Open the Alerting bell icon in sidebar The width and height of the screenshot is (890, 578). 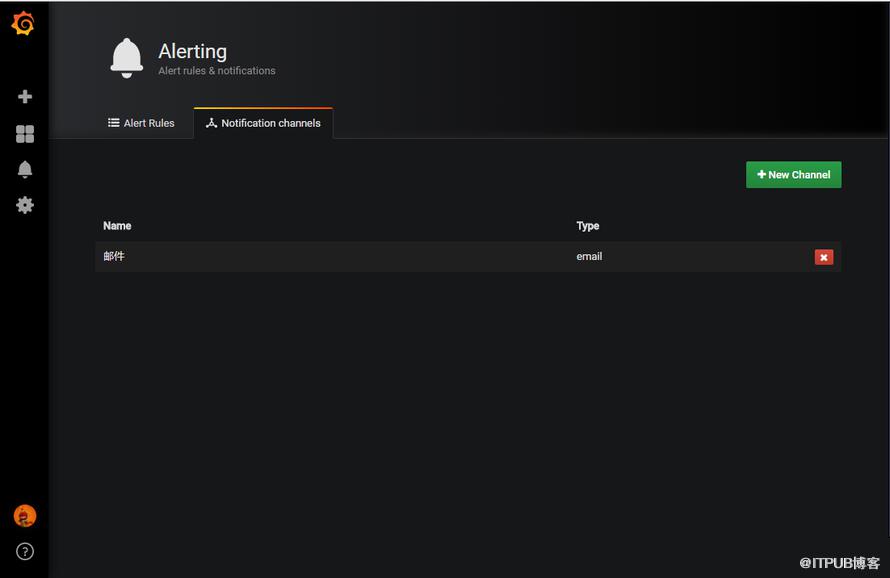pos(25,169)
